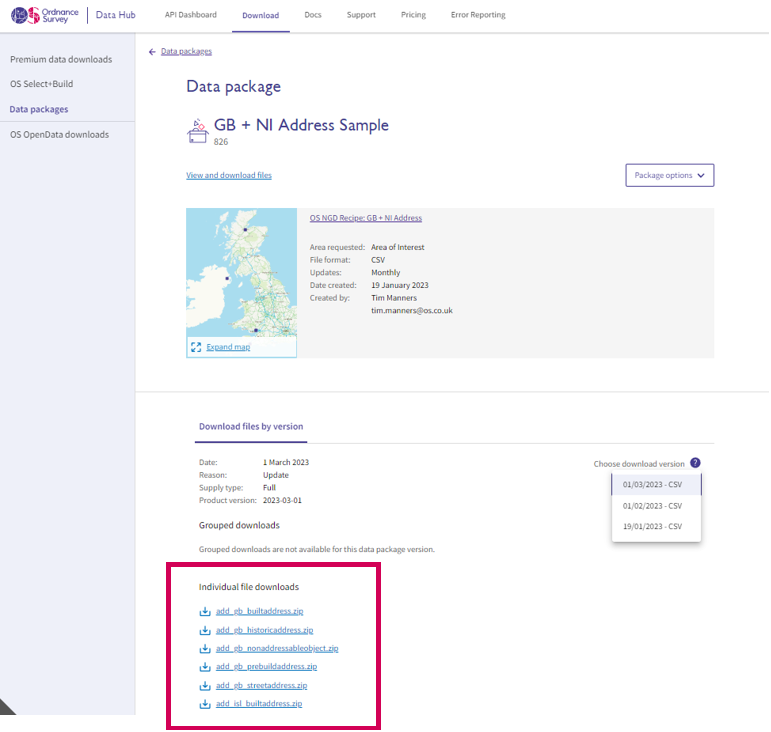Image resolution: width=771 pixels, height=732 pixels.
Task: Click the help icon next to Choose download version
Action: point(695,463)
